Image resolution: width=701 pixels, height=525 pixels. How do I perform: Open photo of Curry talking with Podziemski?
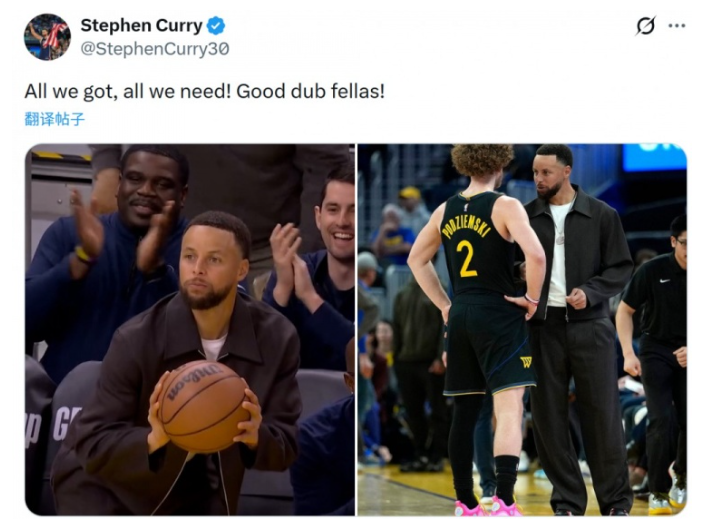pyautogui.click(x=522, y=330)
